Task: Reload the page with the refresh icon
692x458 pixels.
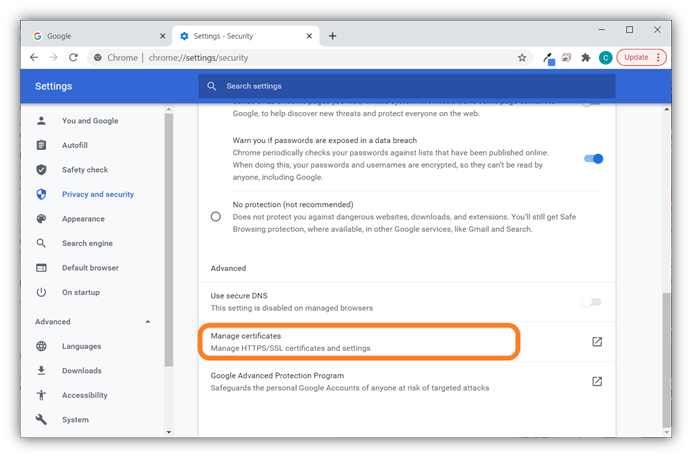Action: click(x=73, y=57)
